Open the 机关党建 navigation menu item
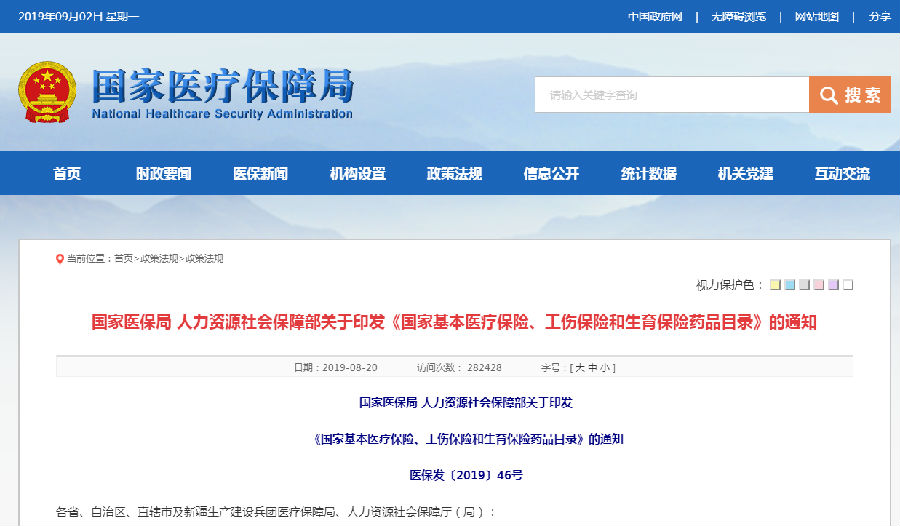The image size is (900, 526). [746, 173]
